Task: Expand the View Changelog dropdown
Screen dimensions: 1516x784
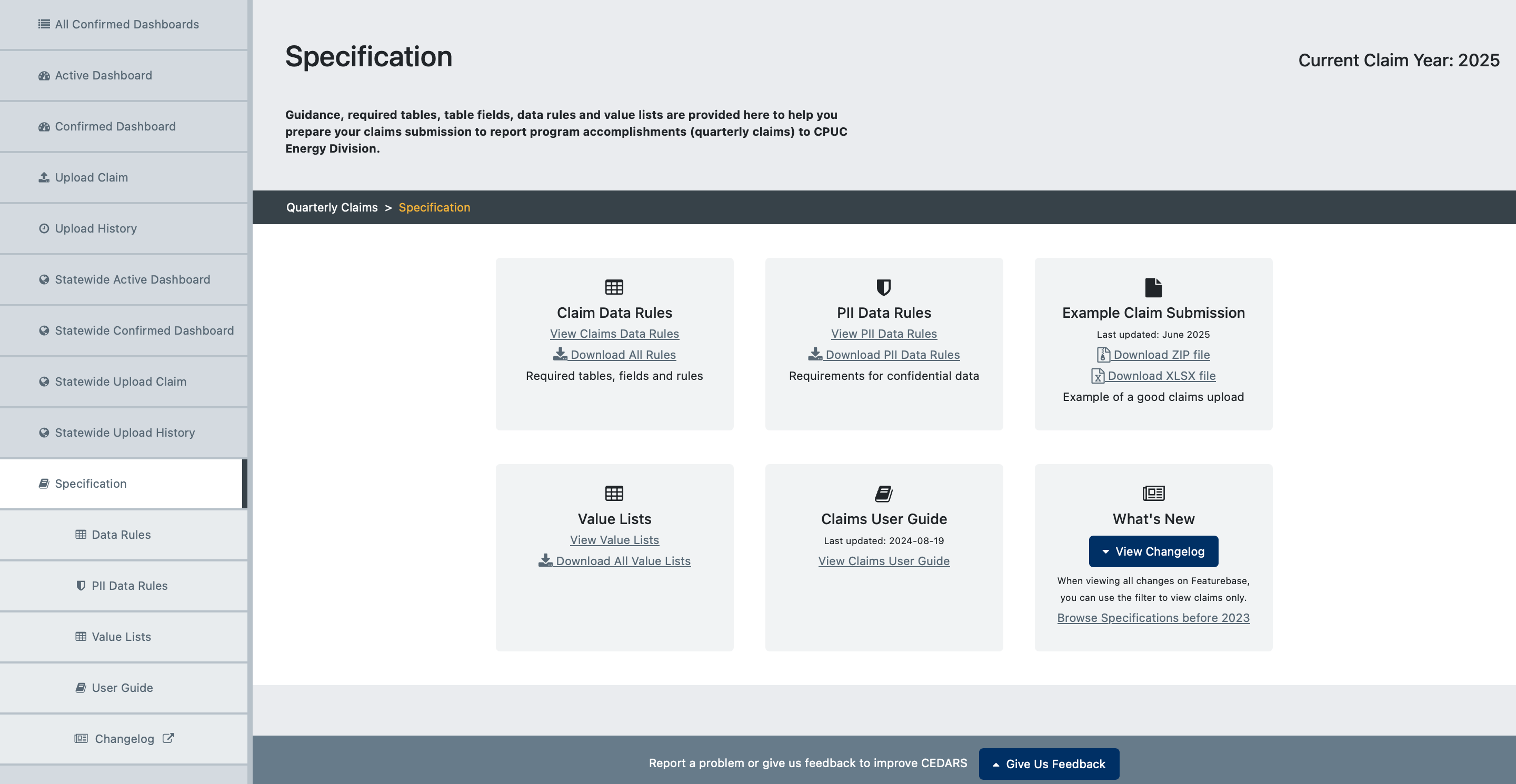Action: tap(1153, 551)
